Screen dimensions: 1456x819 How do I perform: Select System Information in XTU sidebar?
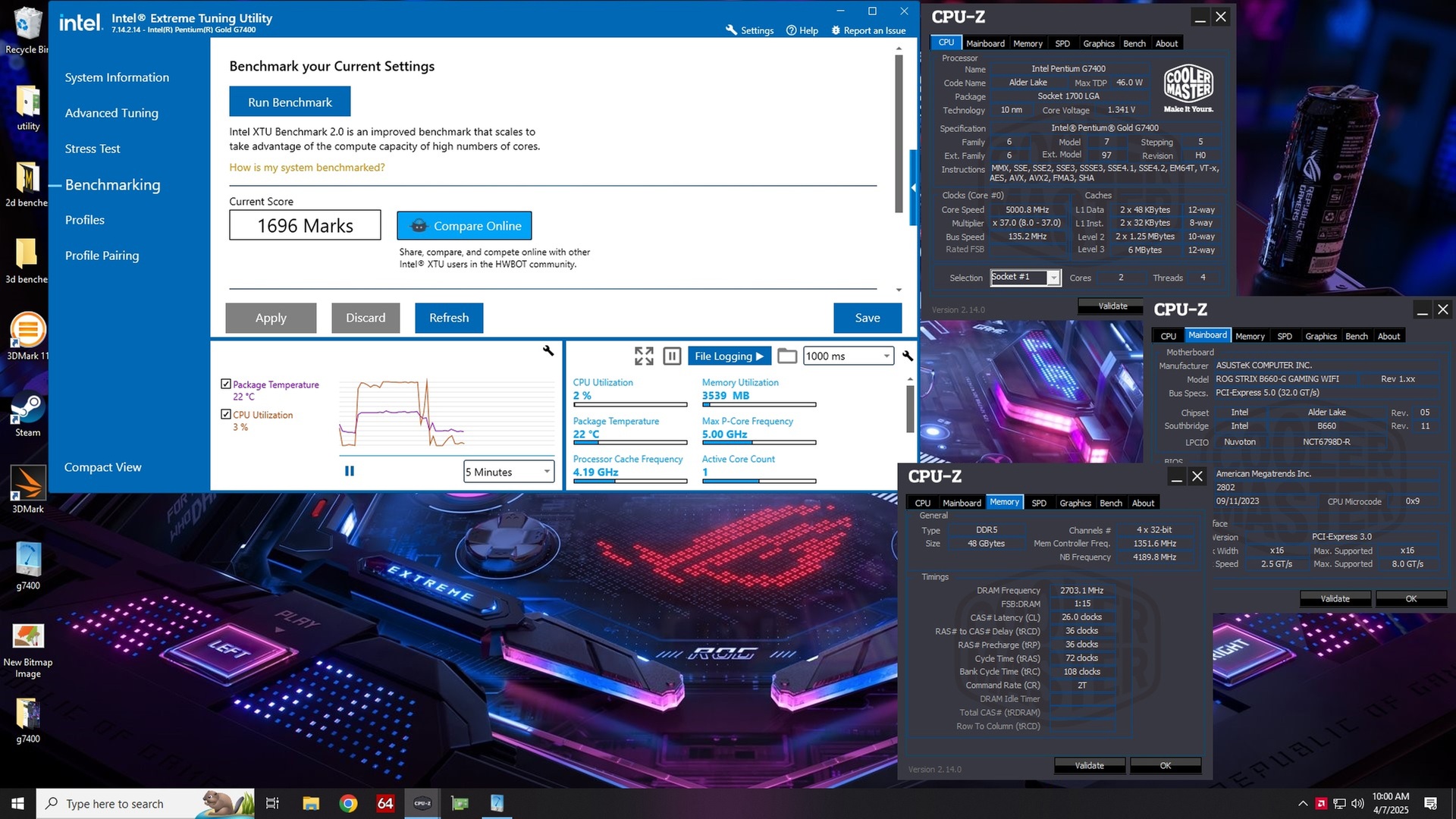tap(117, 77)
